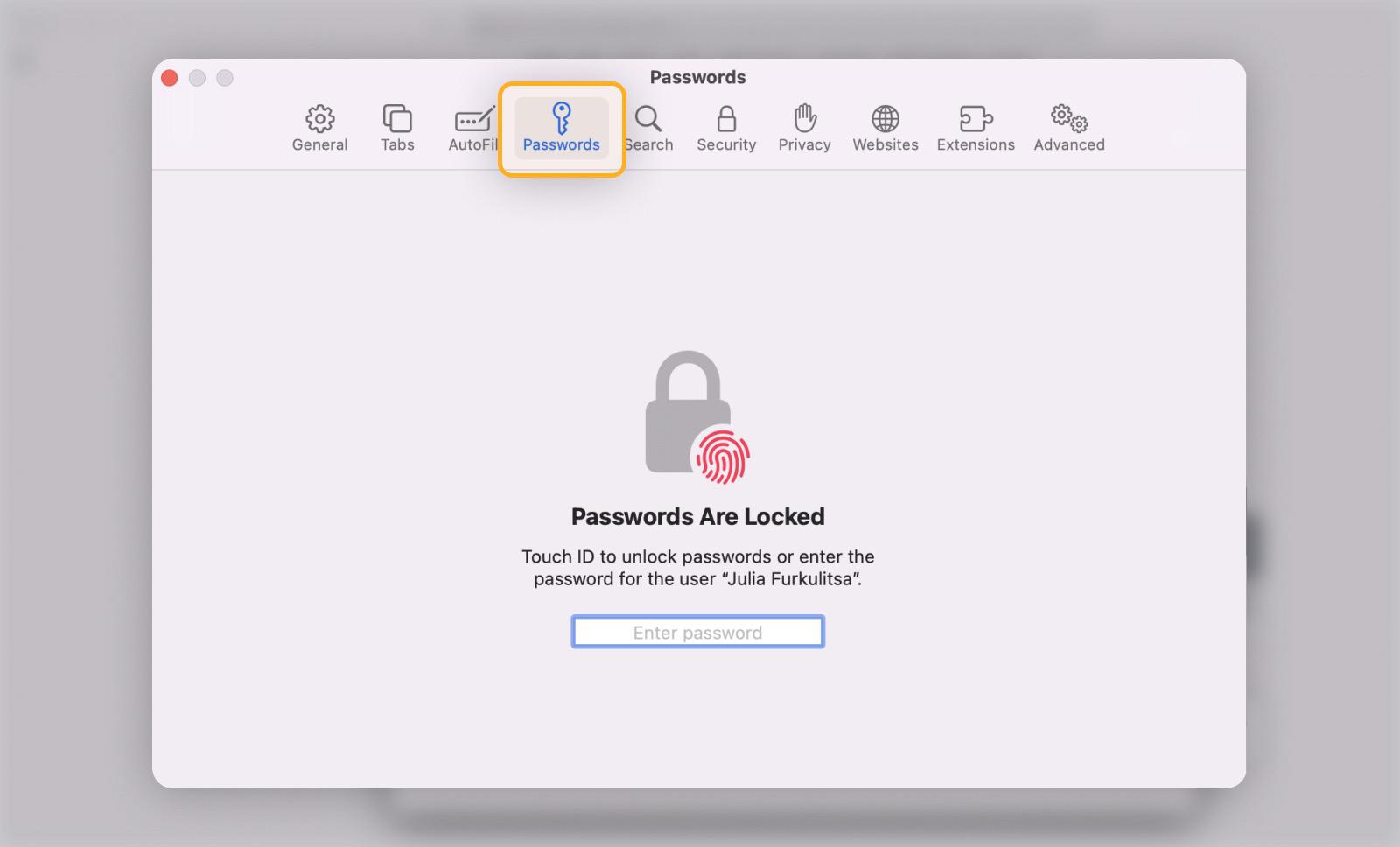Close the Passwords preferences window
Viewport: 1400px width, 847px height.
point(170,78)
